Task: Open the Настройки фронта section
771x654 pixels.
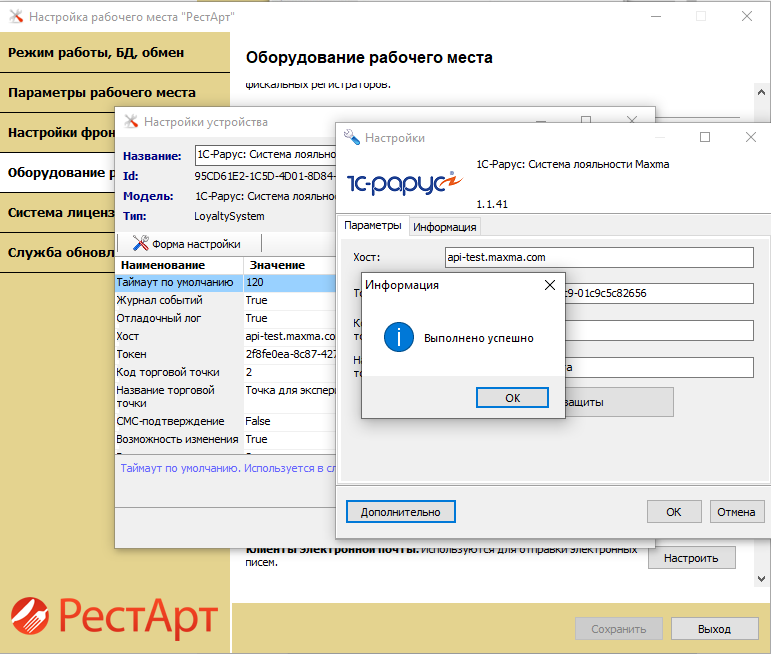Action: [x=58, y=133]
